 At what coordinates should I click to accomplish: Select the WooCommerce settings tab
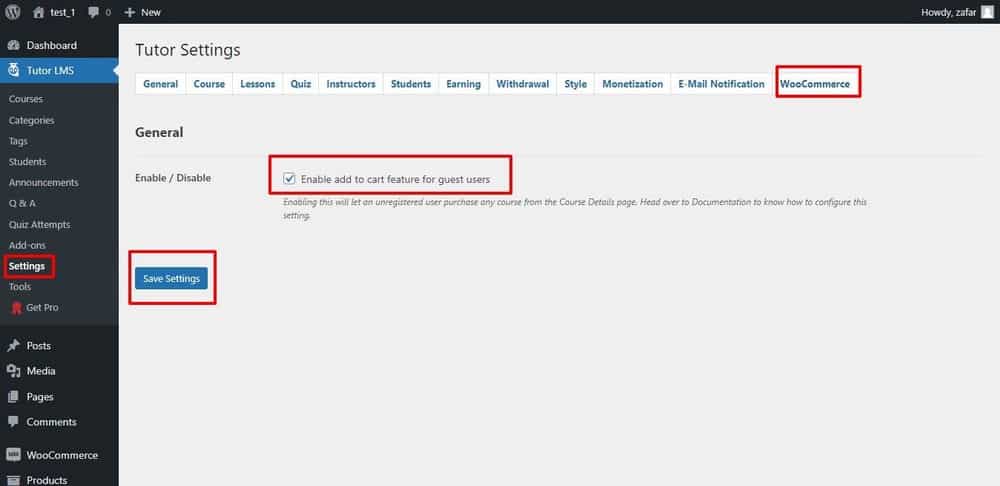tap(815, 84)
